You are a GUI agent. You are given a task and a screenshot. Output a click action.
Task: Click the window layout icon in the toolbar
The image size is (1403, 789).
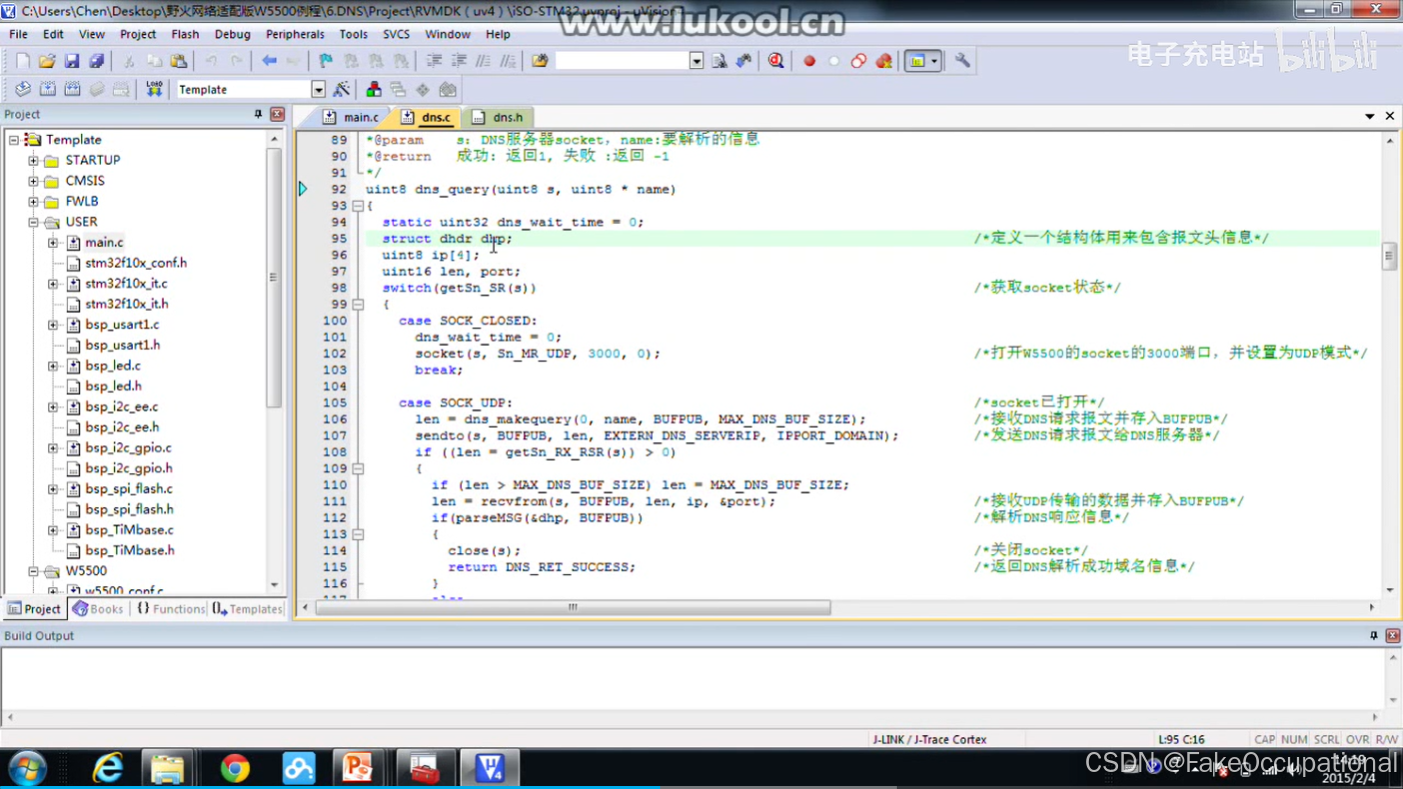tap(917, 61)
